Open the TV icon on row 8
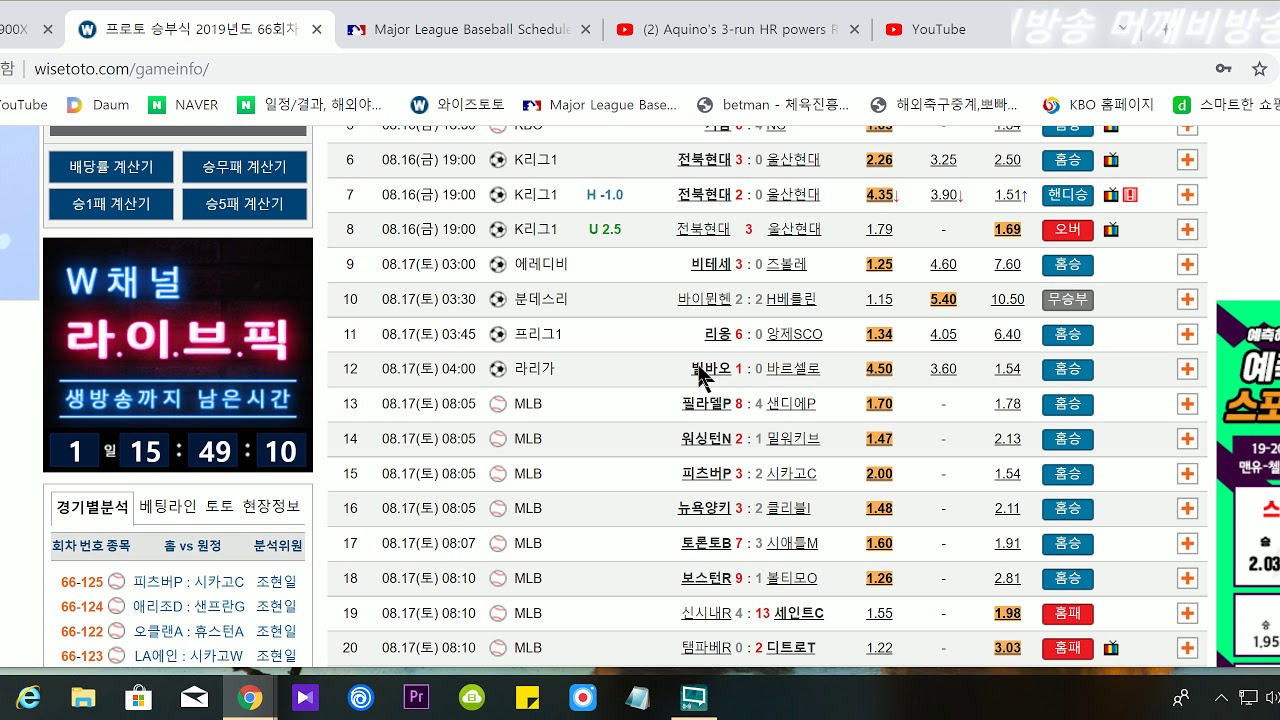 (1111, 230)
